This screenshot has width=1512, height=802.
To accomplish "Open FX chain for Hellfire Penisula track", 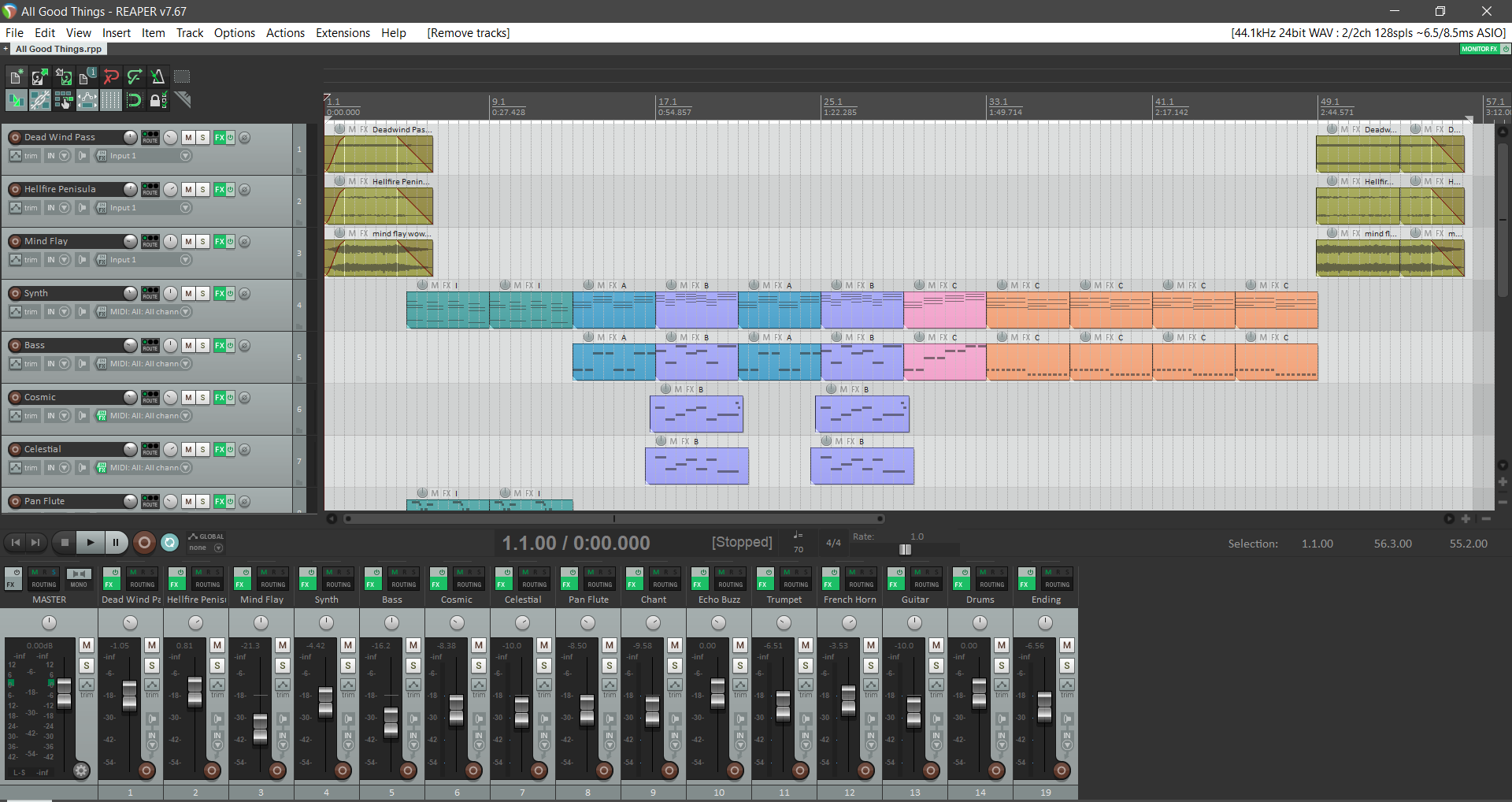I will click(x=220, y=189).
